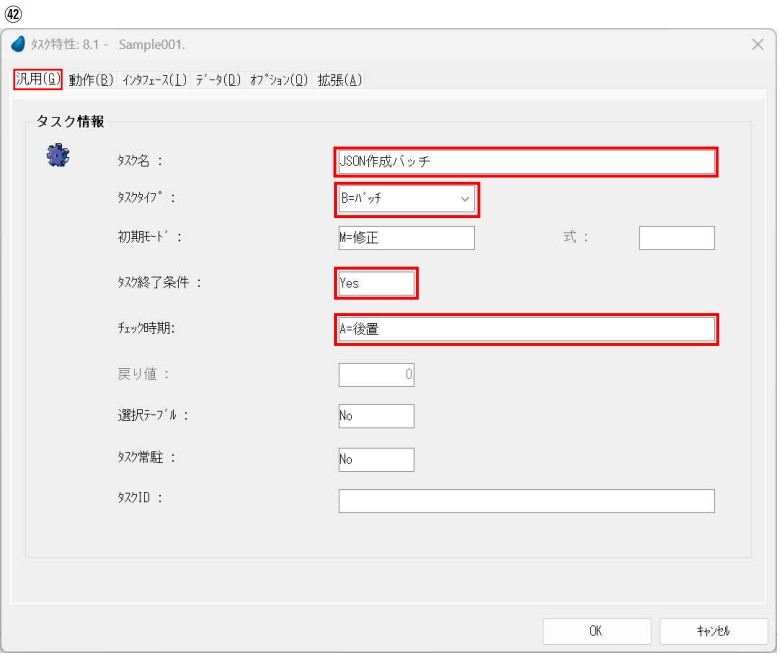Focus the 式 input box
The width and height of the screenshot is (781, 654).
coord(676,237)
